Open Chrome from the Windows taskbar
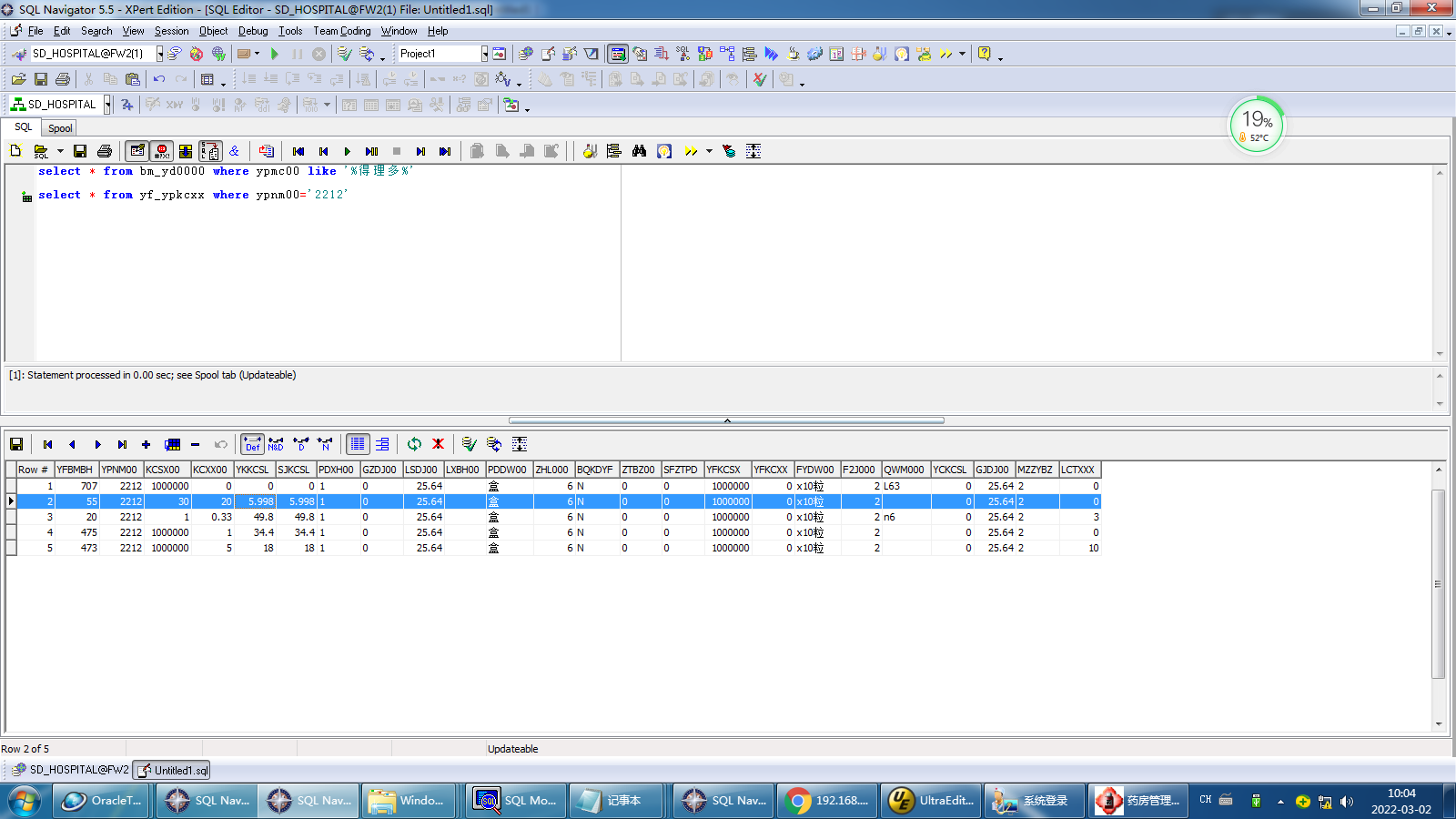 point(828,801)
